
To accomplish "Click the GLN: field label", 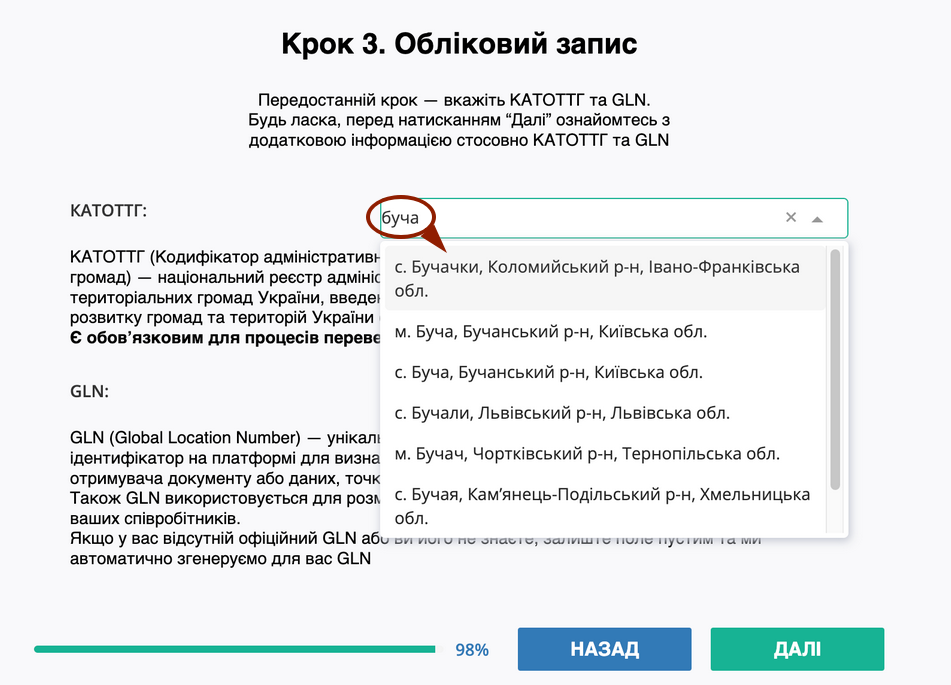I will coord(89,391).
